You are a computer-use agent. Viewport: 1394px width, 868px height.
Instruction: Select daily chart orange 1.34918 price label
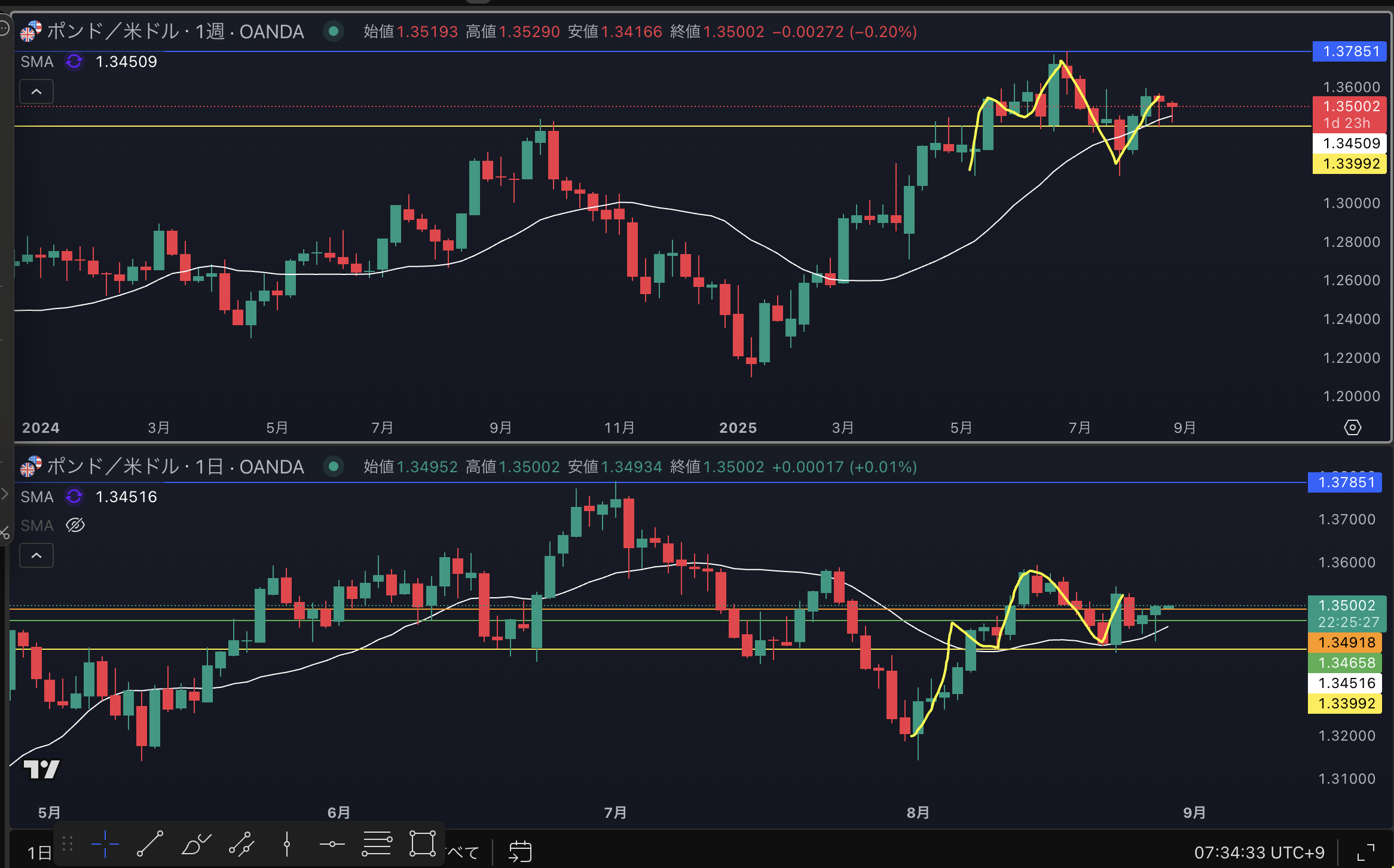[1345, 642]
